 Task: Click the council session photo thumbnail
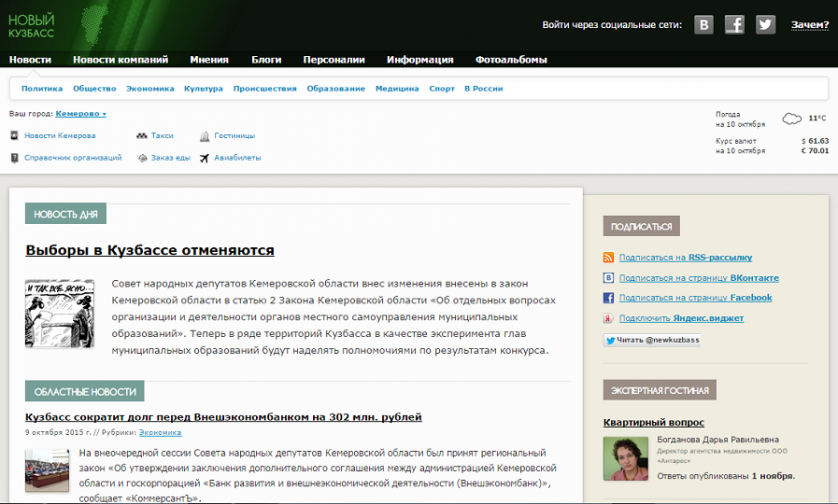[47, 470]
